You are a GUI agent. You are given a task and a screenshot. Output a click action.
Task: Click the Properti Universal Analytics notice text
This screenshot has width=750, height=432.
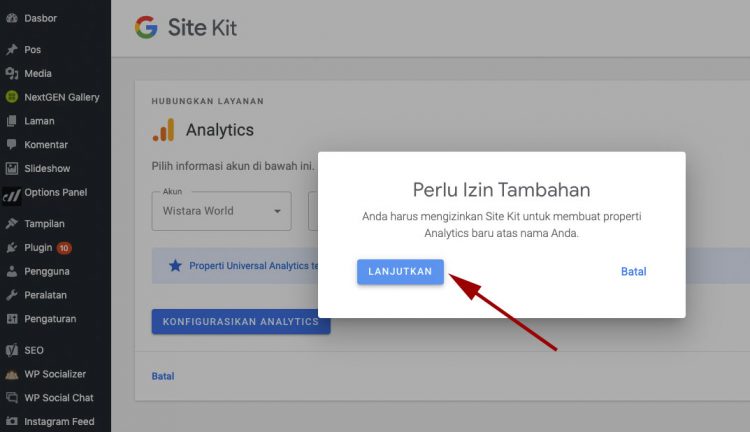pyautogui.click(x=254, y=266)
